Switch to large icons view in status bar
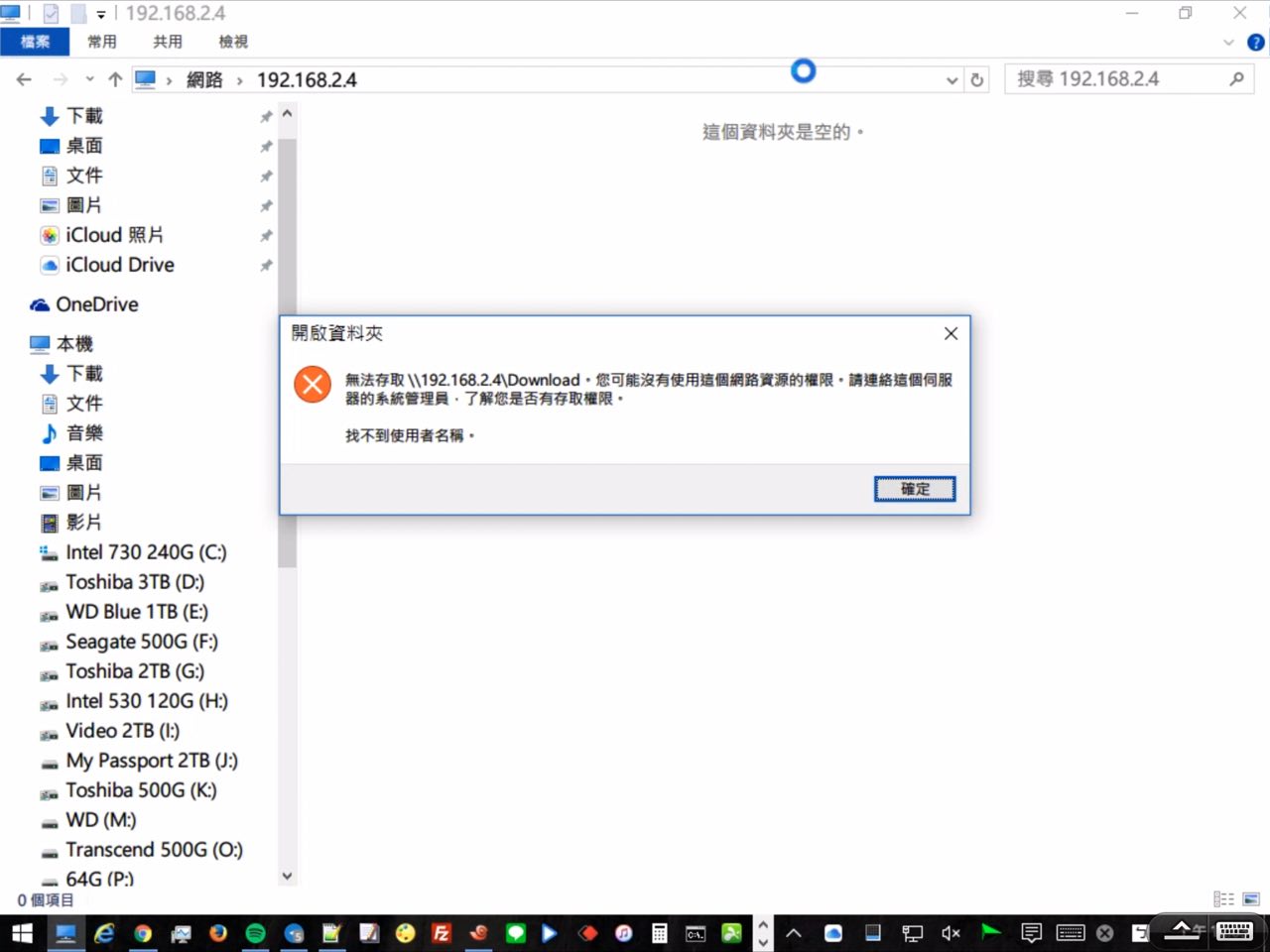1270x952 pixels. [x=1250, y=899]
